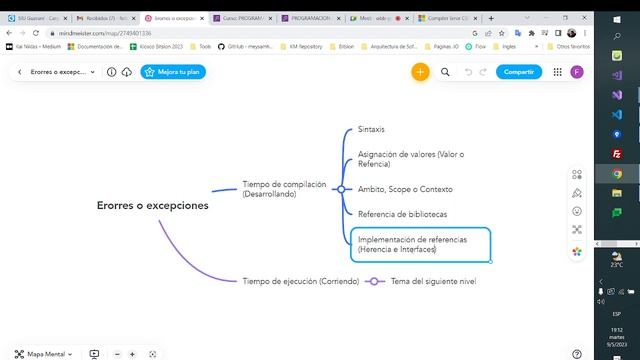This screenshot has width=640, height=360.
Task: Open the map title dropdown chevron
Action: tap(93, 72)
